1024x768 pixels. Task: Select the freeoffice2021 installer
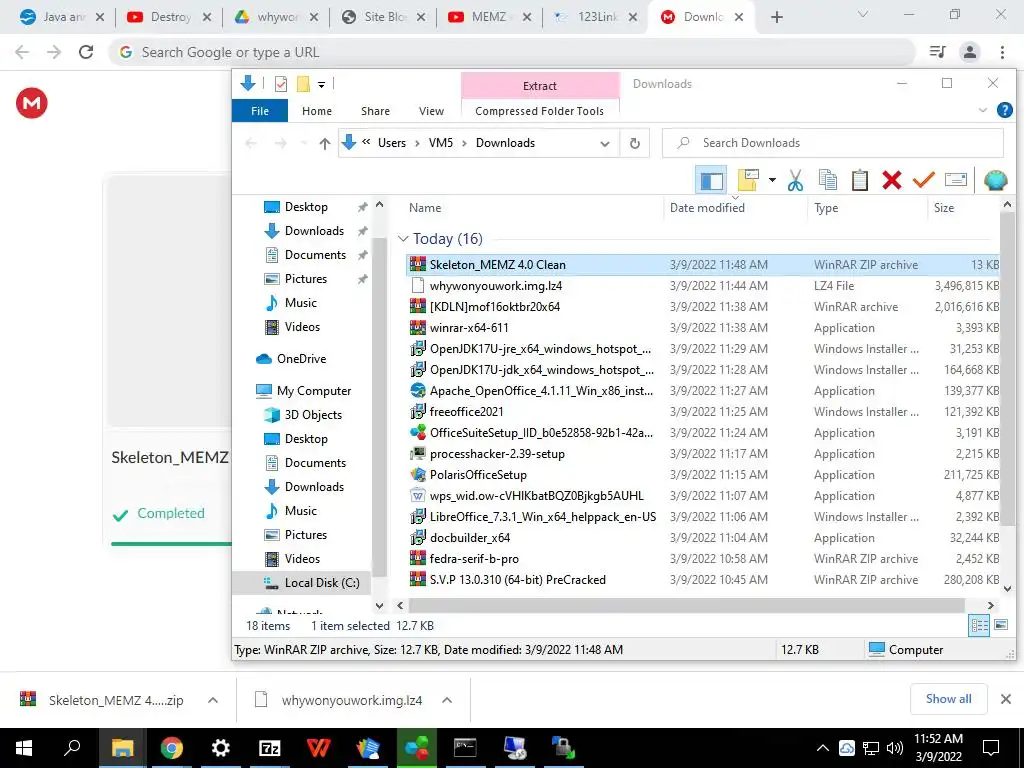(466, 412)
